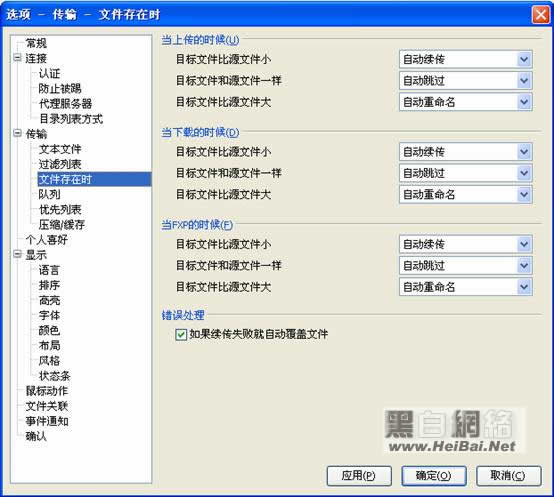Open upload 目标文件和源文件一样 dropdown
The image size is (554, 497).
pos(466,81)
